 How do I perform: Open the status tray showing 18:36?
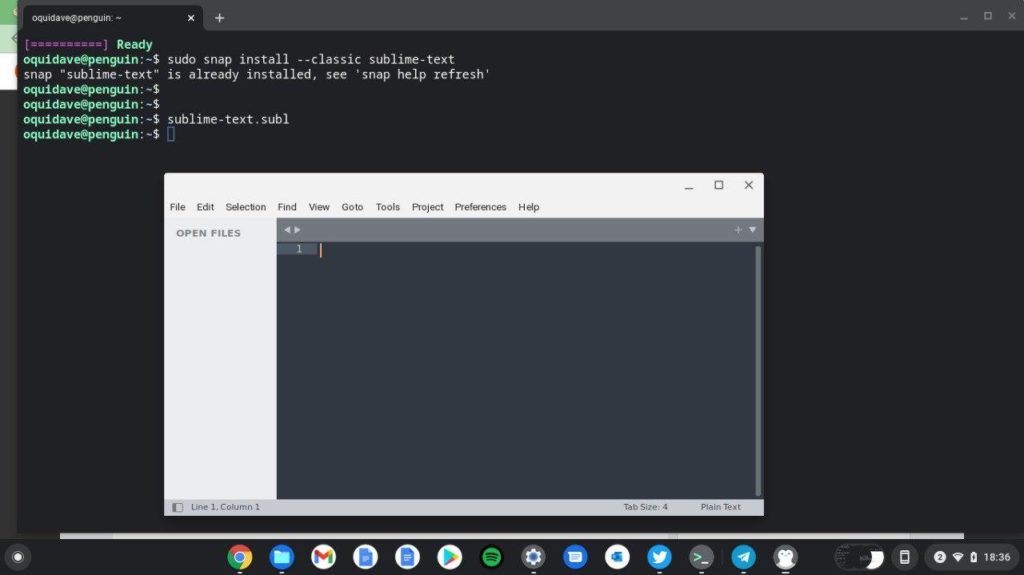pyautogui.click(x=972, y=557)
